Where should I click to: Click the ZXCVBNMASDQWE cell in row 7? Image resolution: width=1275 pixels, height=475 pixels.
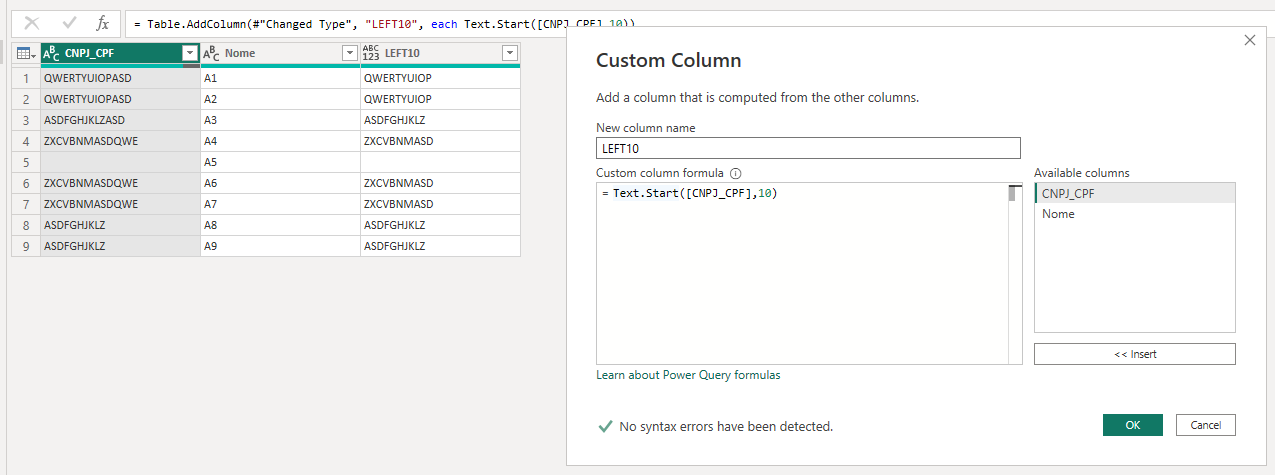120,204
